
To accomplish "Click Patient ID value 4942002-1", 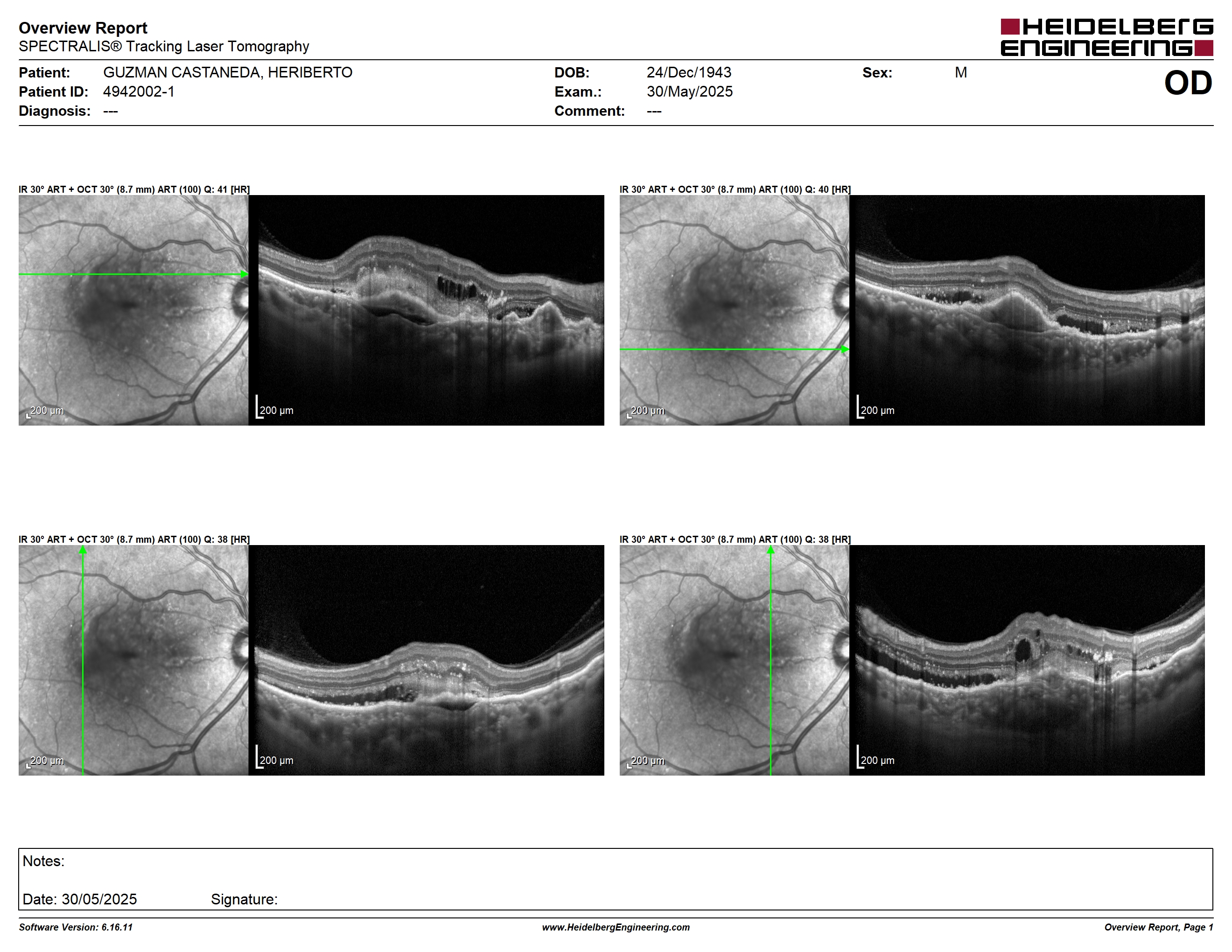I will (x=139, y=91).
